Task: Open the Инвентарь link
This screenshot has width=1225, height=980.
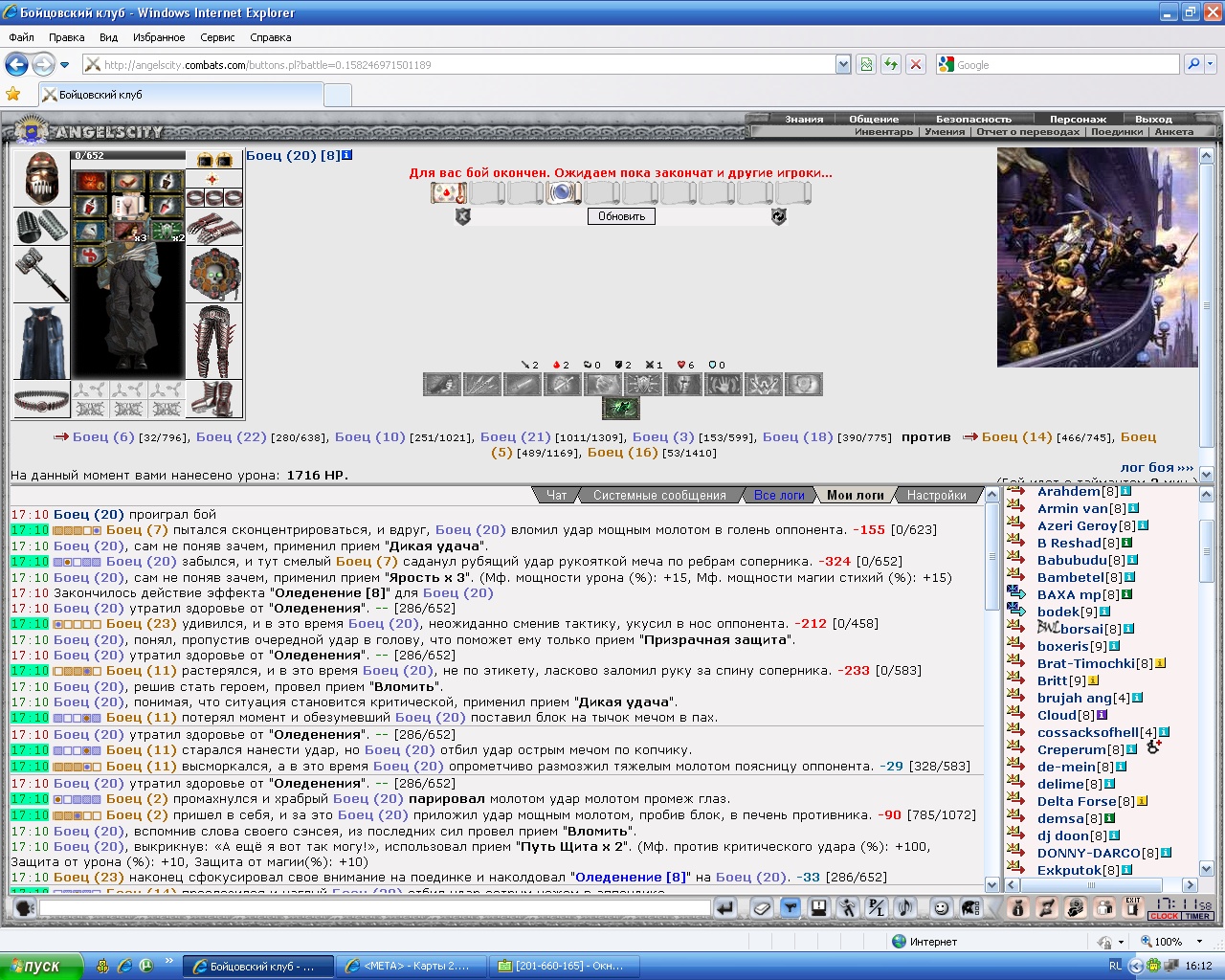Action: 883,132
